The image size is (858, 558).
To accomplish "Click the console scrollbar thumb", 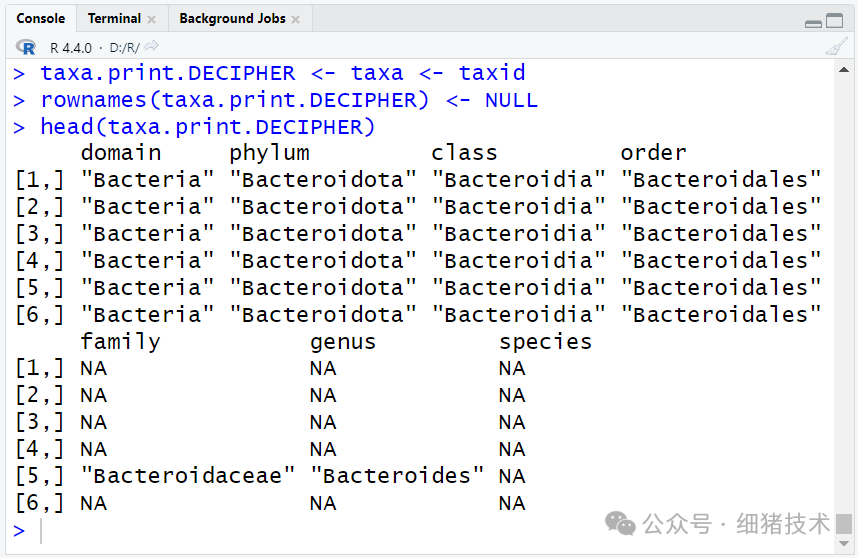I will click(844, 524).
